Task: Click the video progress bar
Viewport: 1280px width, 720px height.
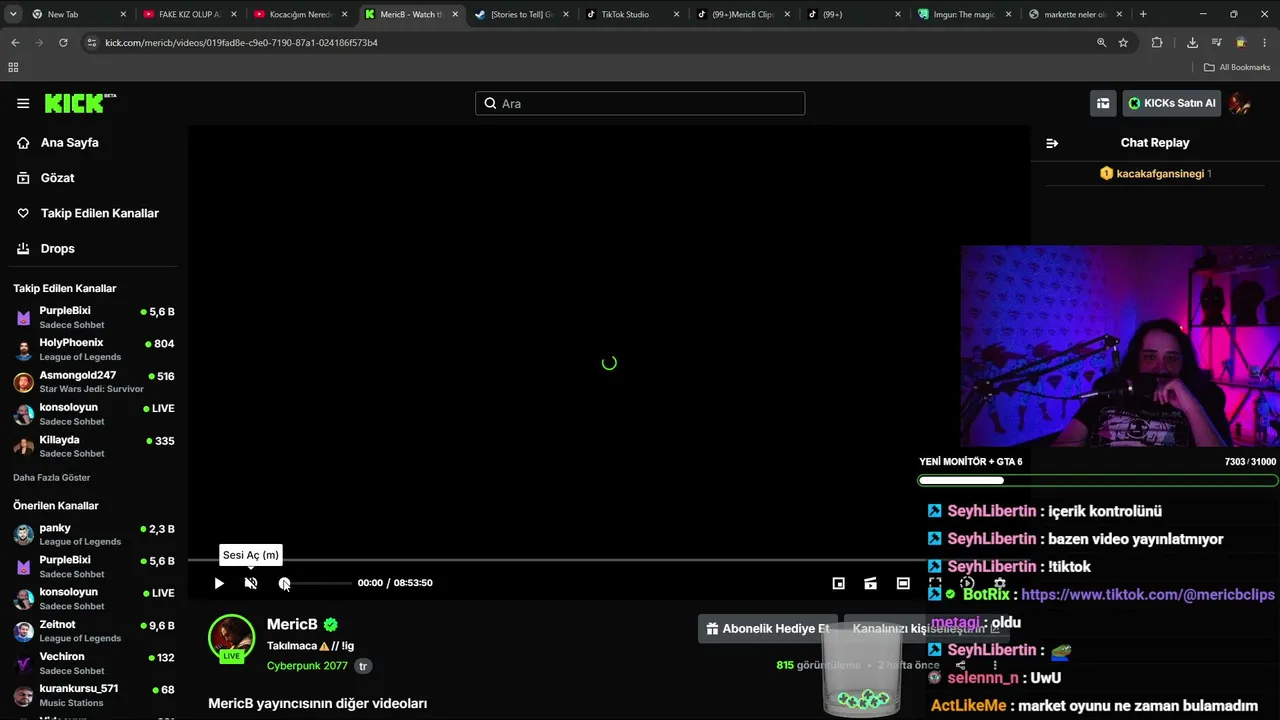Action: tap(609, 560)
